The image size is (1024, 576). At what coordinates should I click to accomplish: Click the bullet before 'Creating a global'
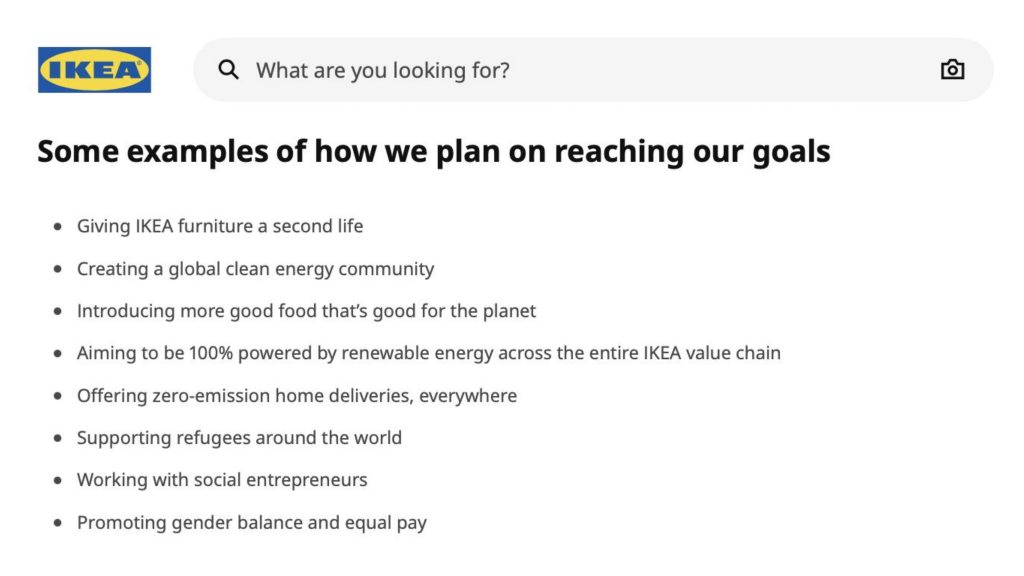58,269
